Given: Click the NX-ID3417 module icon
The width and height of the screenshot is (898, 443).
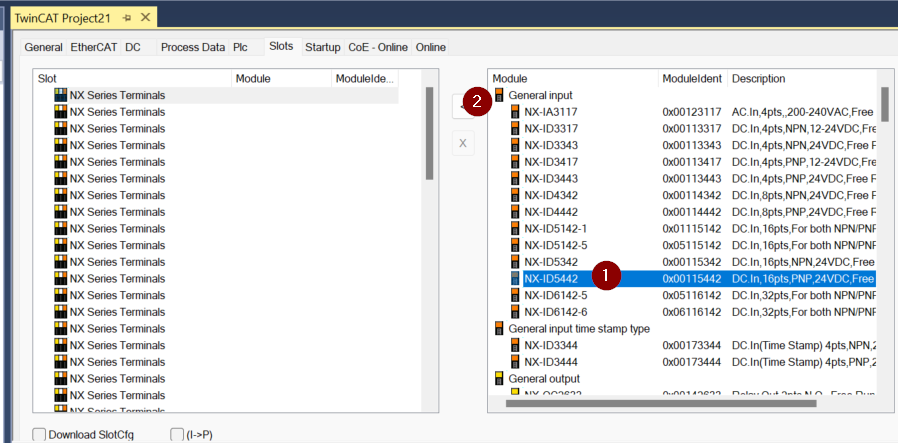Looking at the screenshot, I should (x=515, y=162).
